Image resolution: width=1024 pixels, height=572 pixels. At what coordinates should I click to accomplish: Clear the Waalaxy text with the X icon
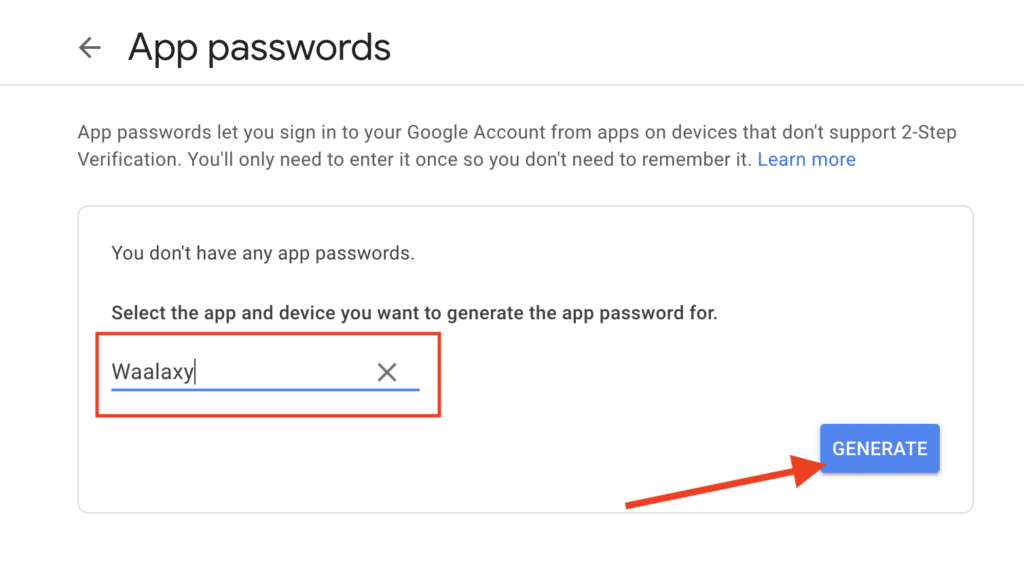(x=387, y=373)
